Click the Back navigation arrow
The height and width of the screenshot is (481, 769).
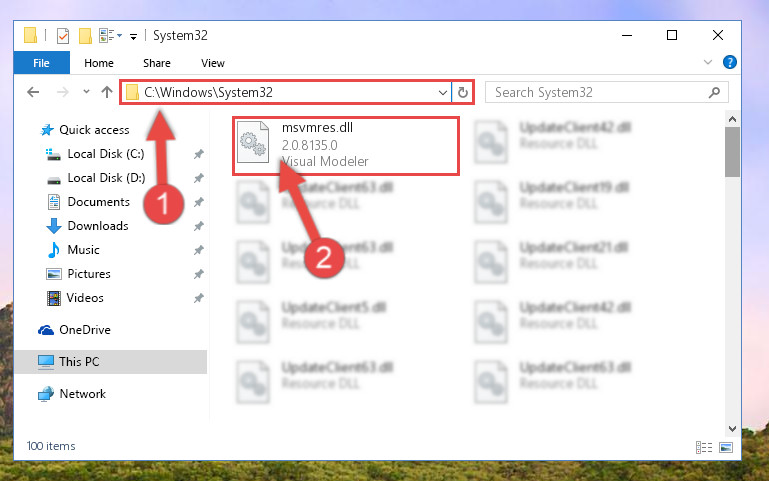click(x=33, y=92)
